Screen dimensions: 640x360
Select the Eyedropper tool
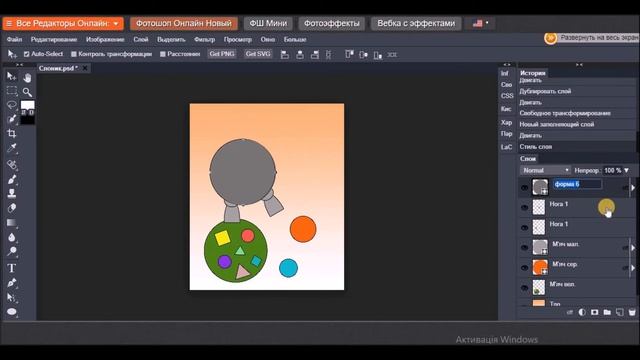click(x=11, y=148)
